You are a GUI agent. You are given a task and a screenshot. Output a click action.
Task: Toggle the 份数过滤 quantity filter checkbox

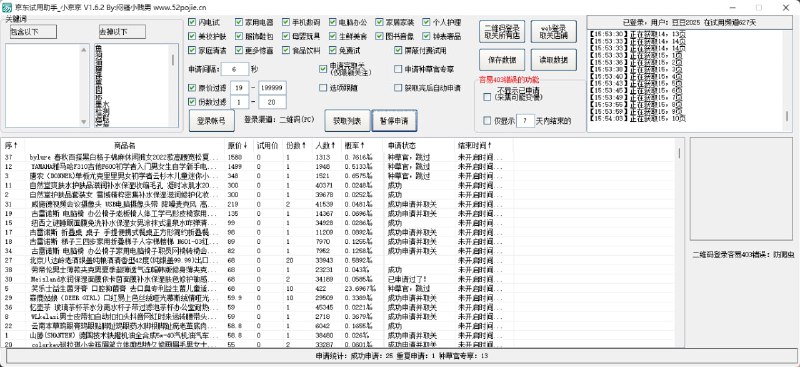click(x=192, y=102)
